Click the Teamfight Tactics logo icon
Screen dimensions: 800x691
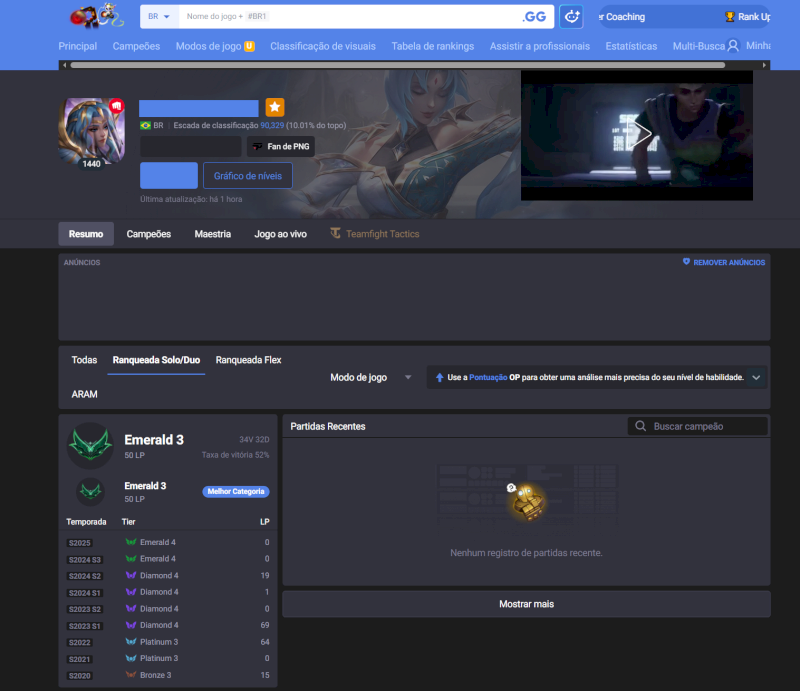(x=335, y=233)
